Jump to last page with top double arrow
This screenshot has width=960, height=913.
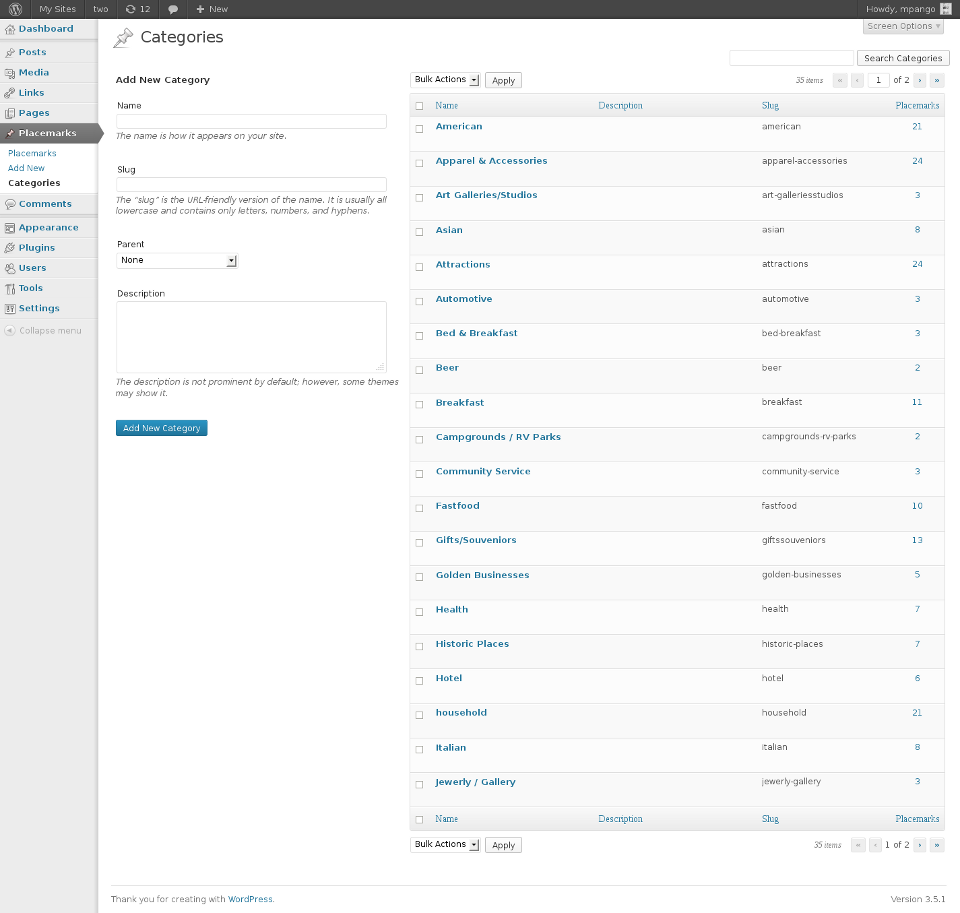pyautogui.click(x=937, y=80)
